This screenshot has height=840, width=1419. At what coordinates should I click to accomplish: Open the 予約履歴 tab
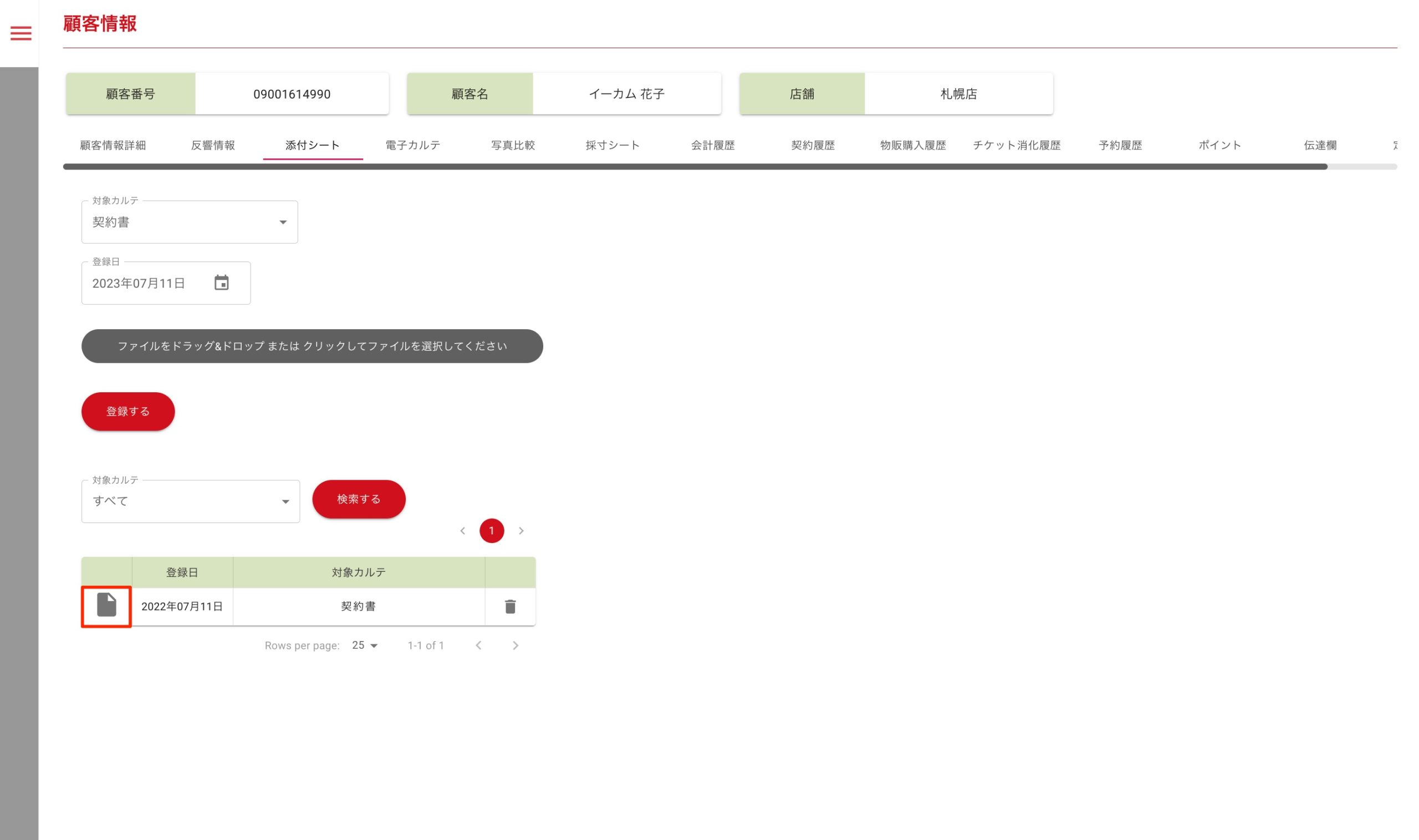(x=1120, y=145)
